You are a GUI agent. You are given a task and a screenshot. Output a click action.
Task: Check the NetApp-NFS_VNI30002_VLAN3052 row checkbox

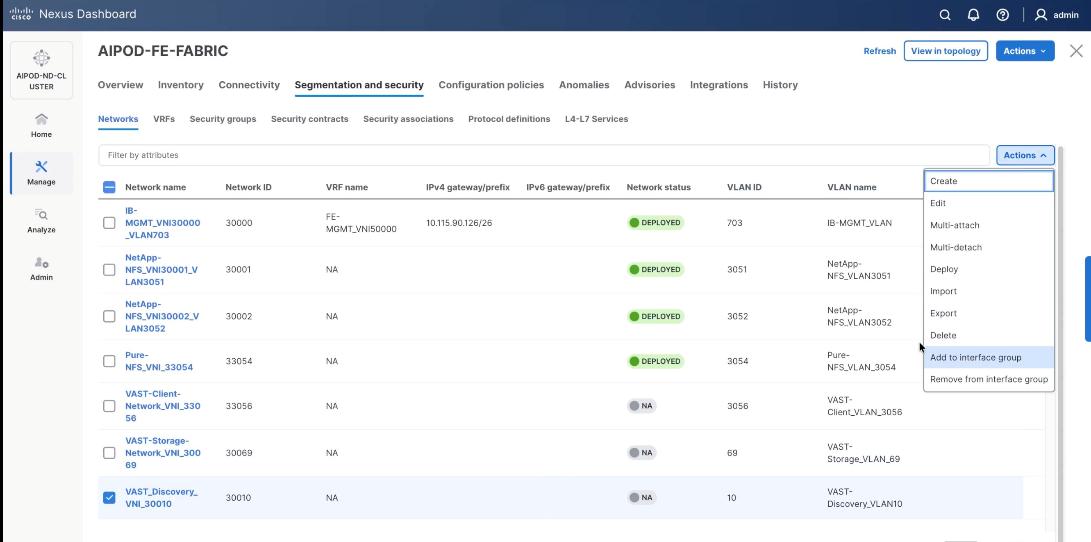[x=109, y=316]
